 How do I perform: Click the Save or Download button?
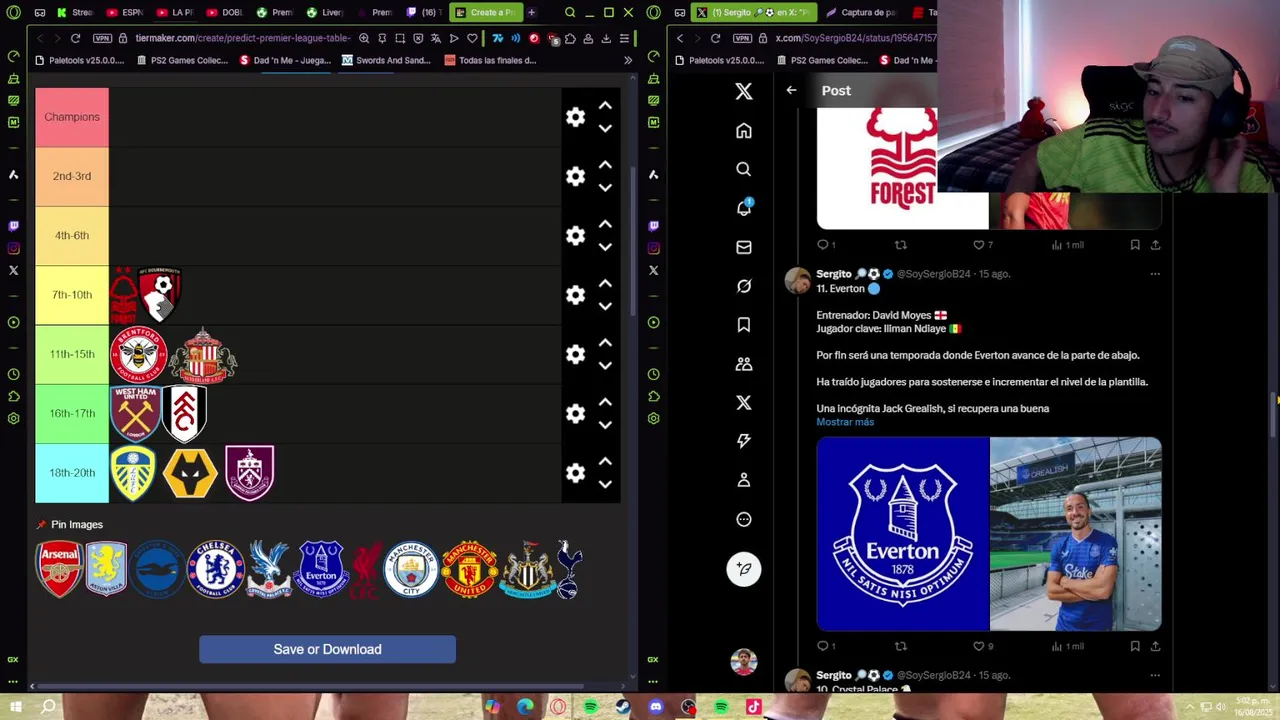point(327,649)
